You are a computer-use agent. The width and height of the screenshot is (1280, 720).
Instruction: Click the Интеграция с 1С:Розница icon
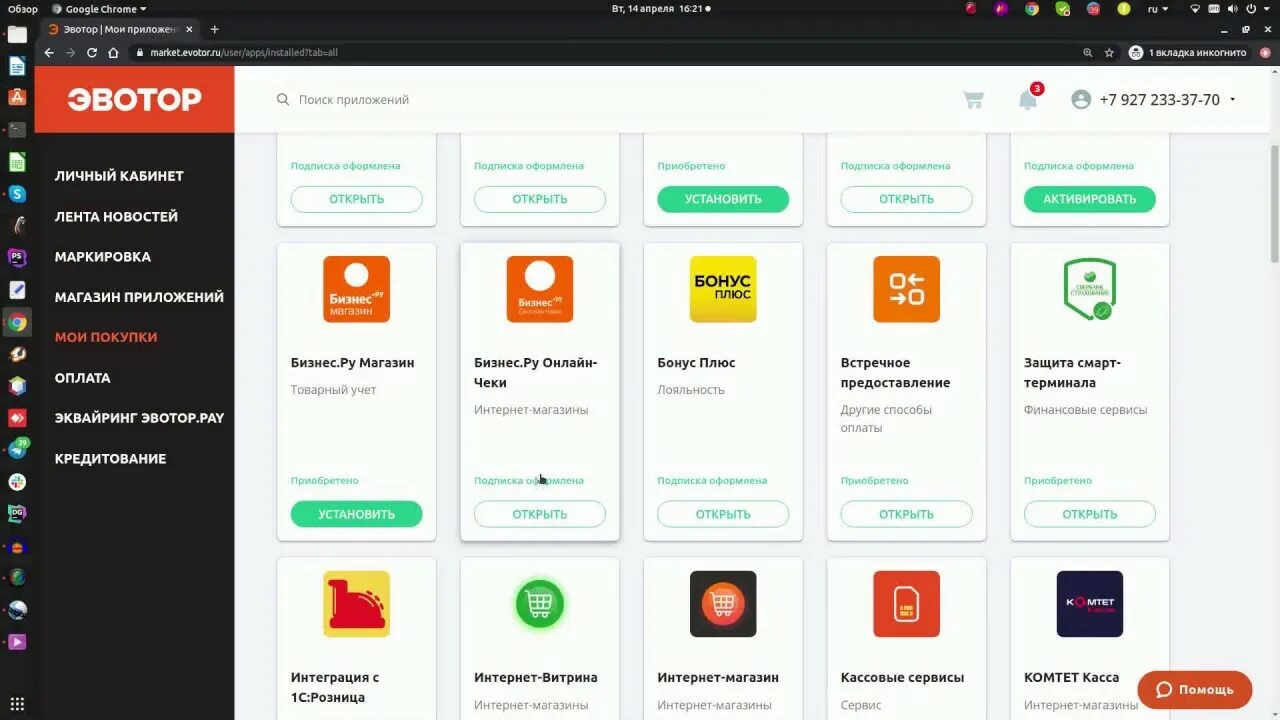pyautogui.click(x=356, y=604)
